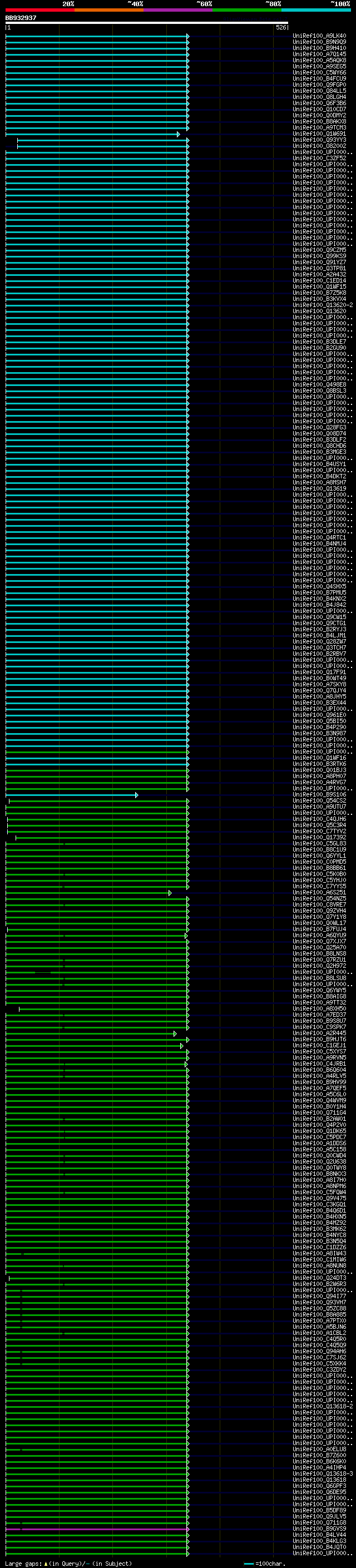Select hit label UniRef100_Q10CD7
The height and width of the screenshot is (1568, 356).
point(319,109)
